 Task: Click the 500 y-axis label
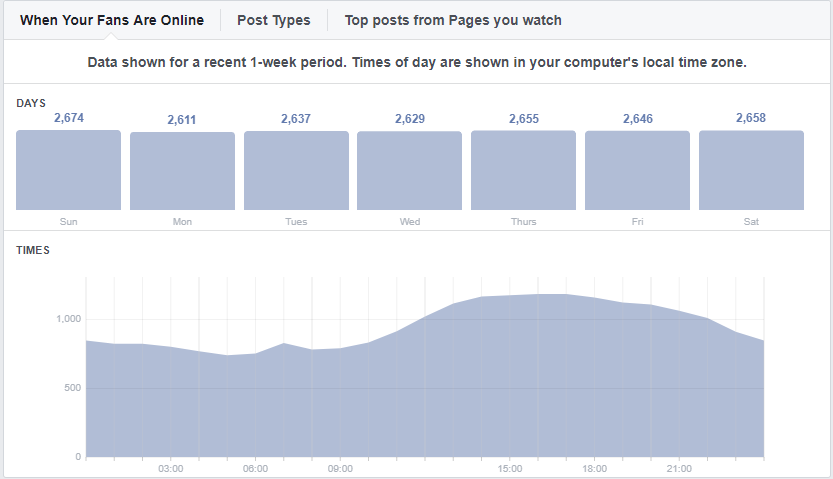(73, 388)
